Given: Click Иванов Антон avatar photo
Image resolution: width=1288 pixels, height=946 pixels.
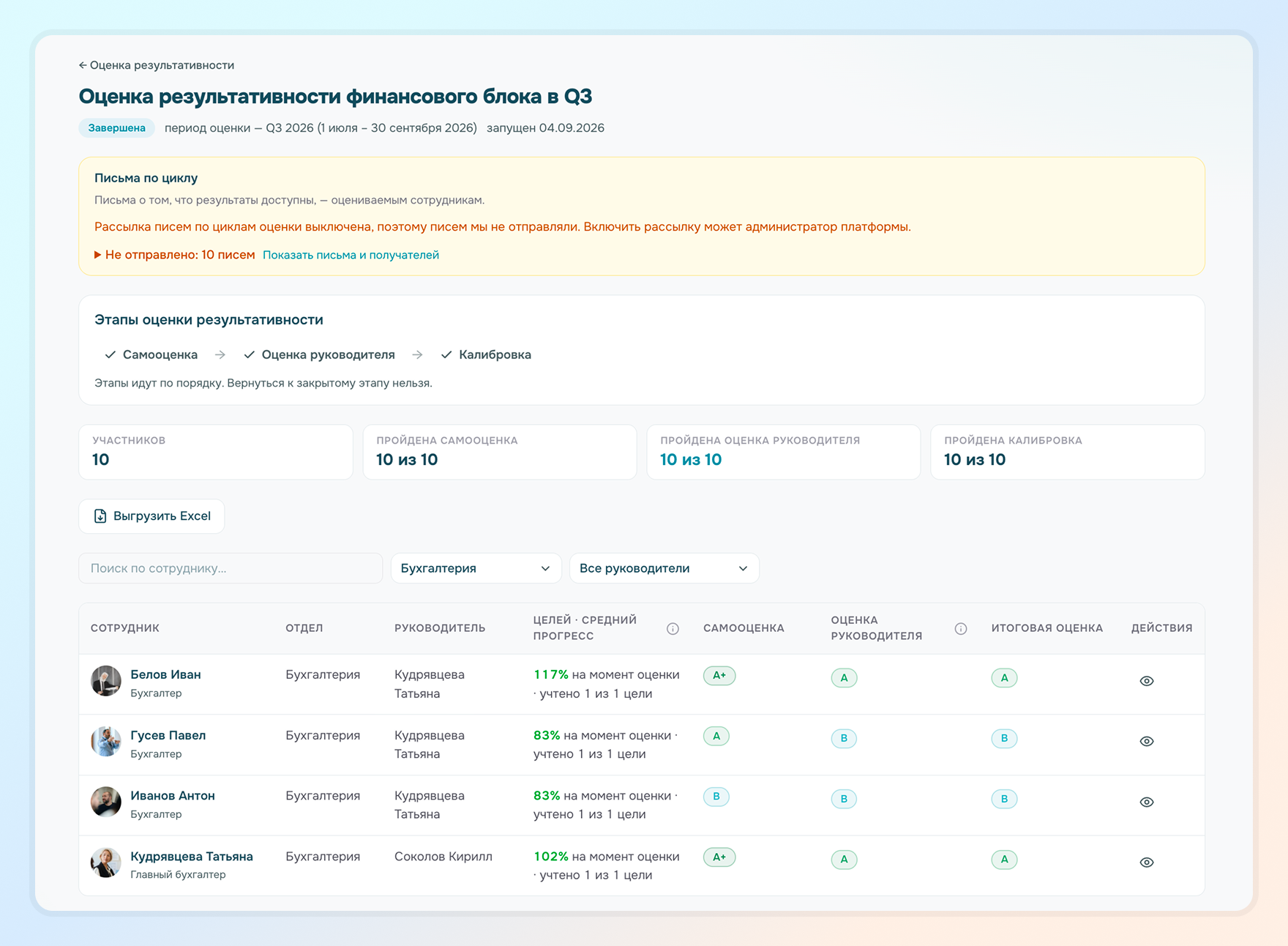Looking at the screenshot, I should tap(106, 802).
